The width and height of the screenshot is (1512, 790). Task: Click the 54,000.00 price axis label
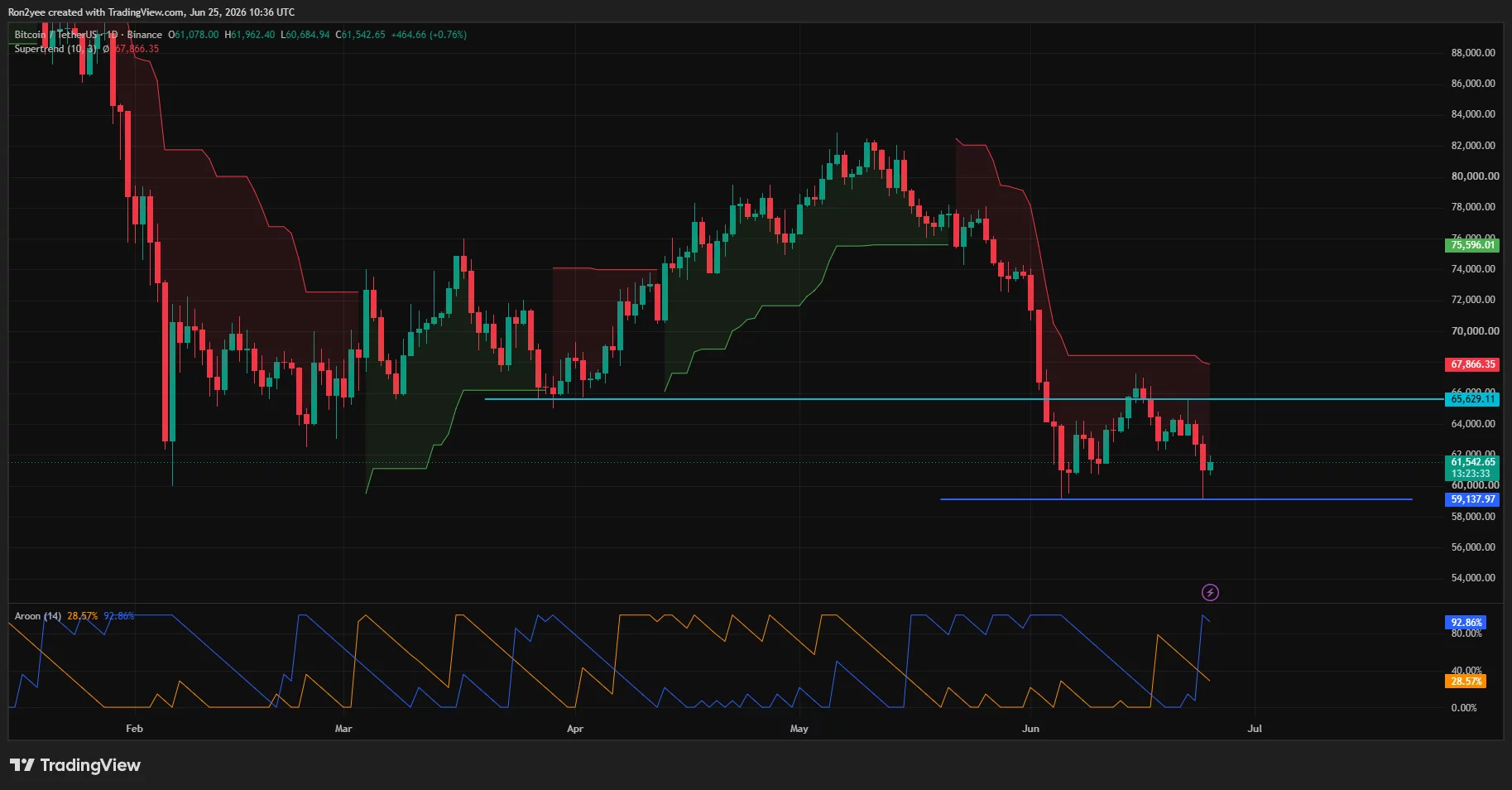[x=1473, y=578]
